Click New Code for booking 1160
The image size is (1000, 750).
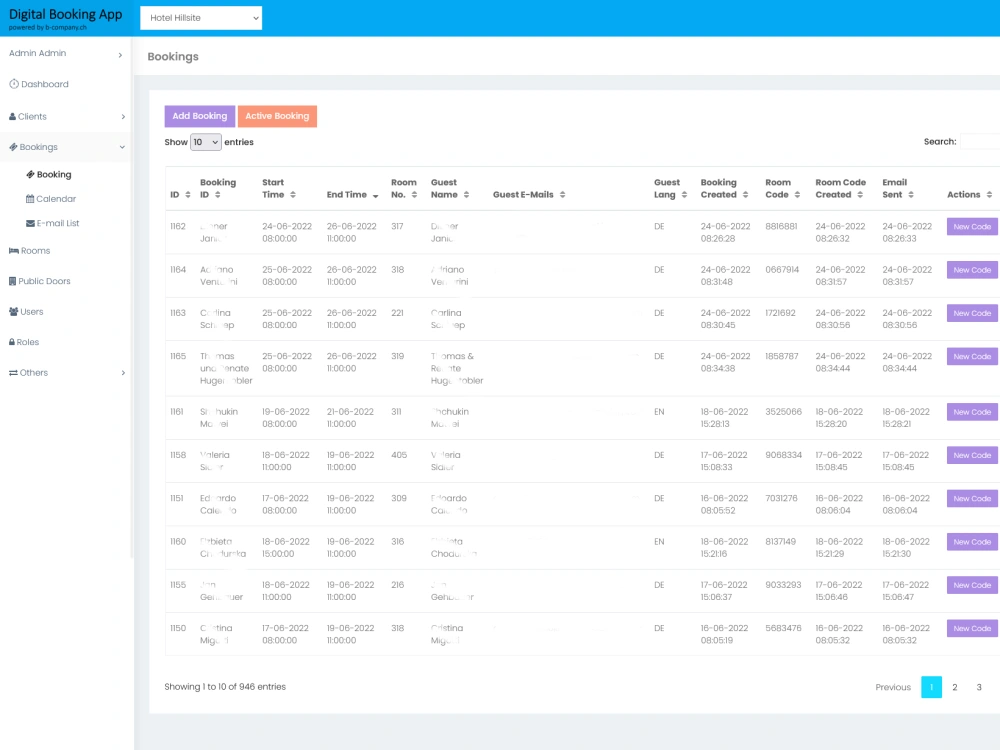tap(972, 542)
